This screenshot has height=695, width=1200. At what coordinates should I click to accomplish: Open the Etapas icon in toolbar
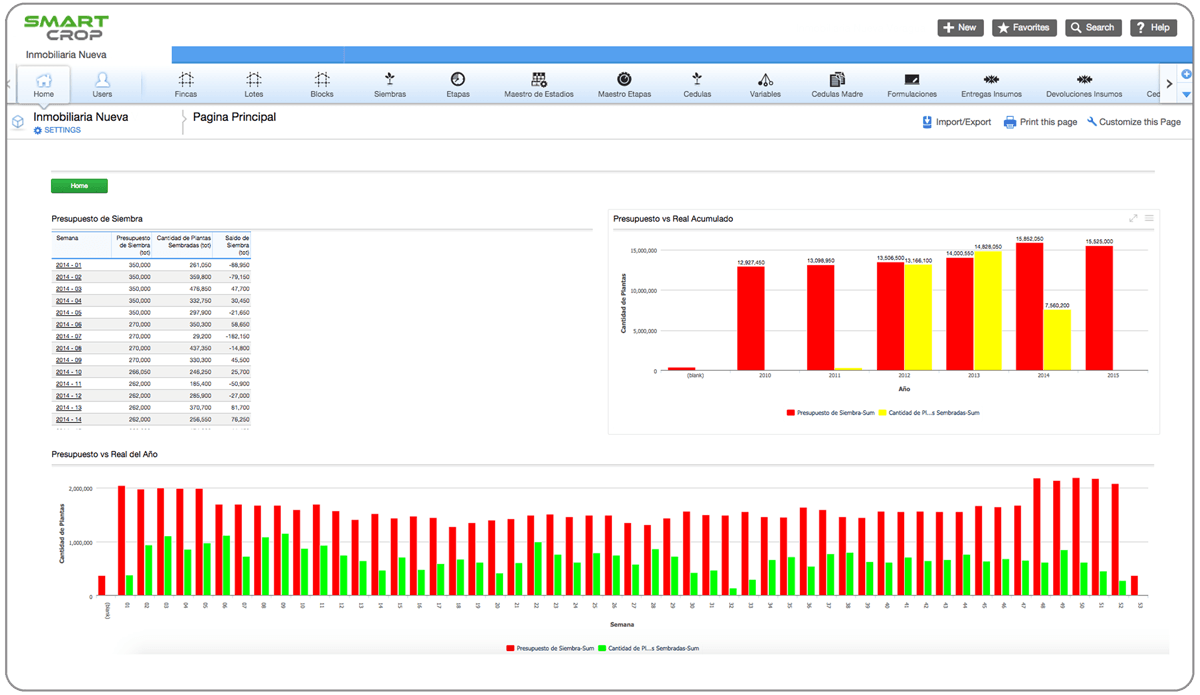[457, 80]
